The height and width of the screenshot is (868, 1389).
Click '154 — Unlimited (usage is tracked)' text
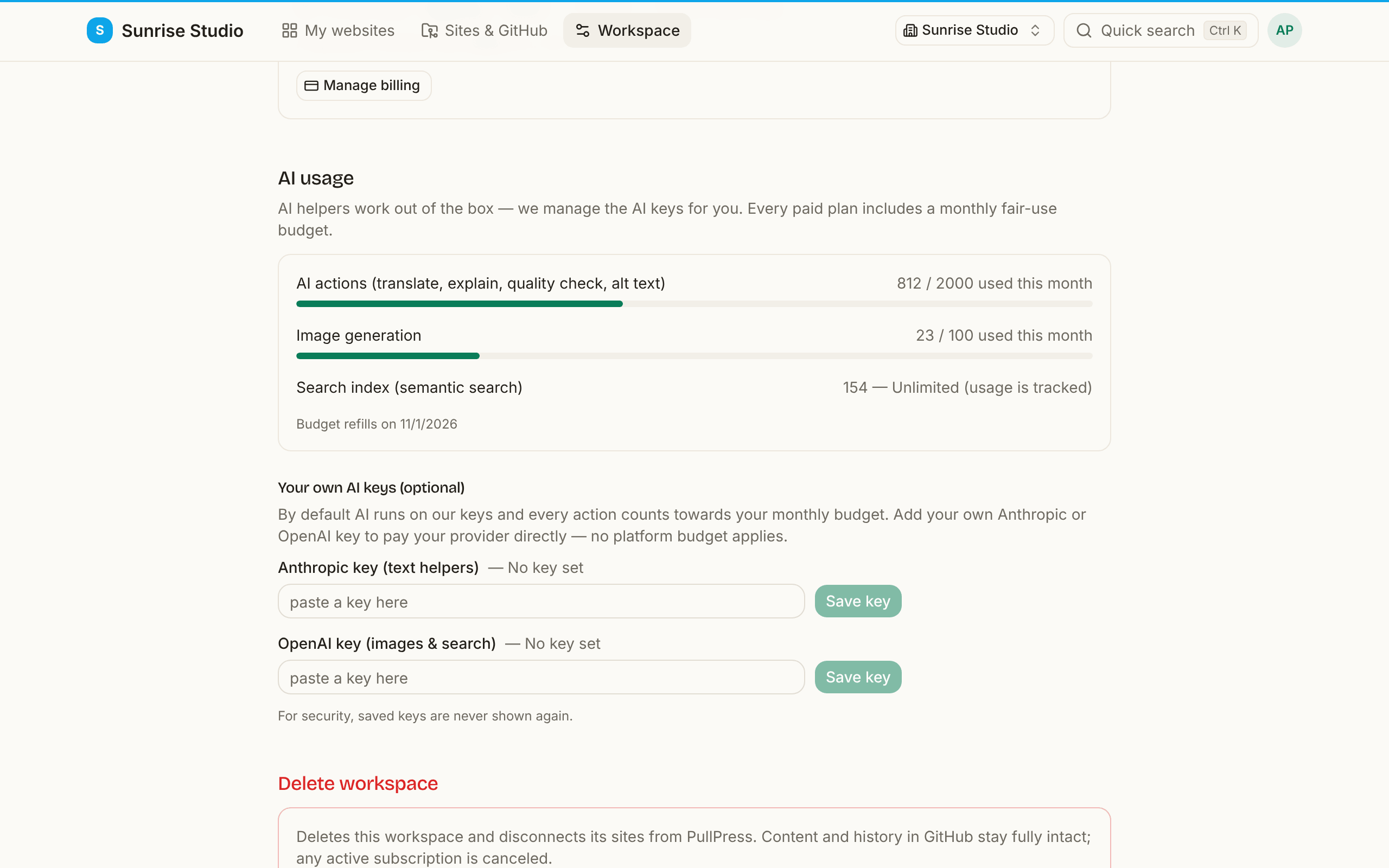[x=967, y=387]
